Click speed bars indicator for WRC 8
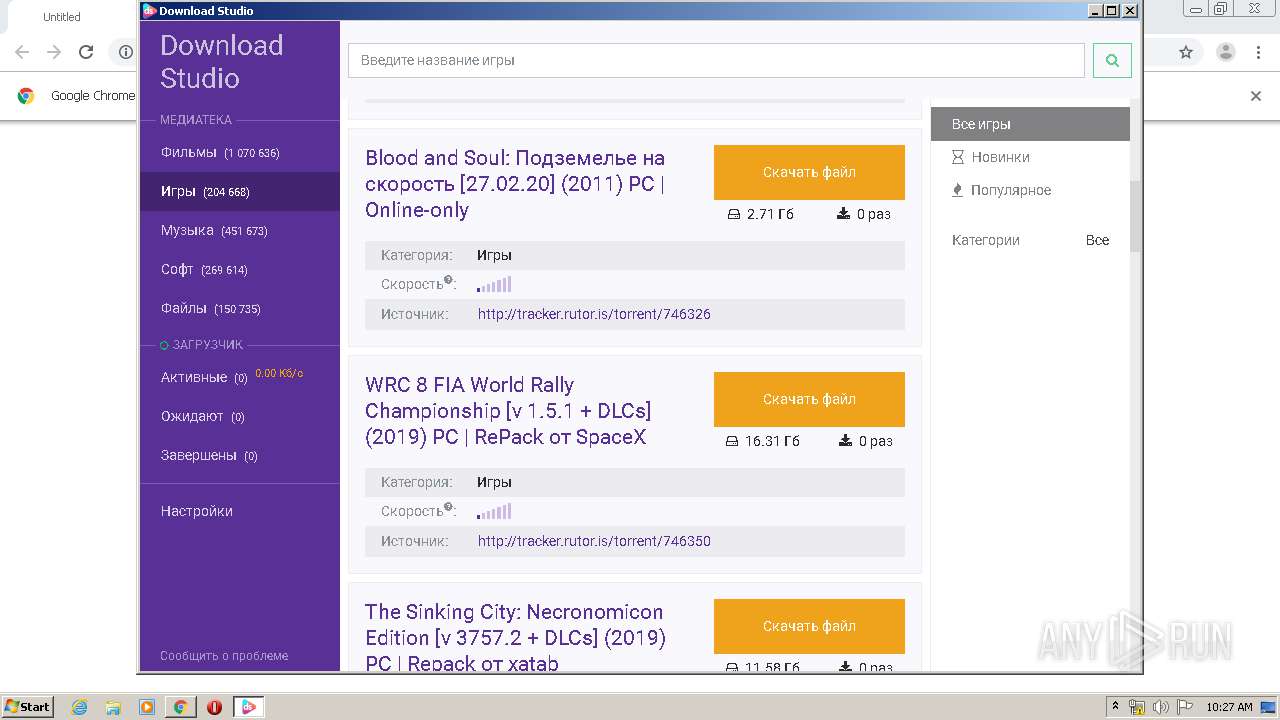The image size is (1280, 720). tap(494, 511)
